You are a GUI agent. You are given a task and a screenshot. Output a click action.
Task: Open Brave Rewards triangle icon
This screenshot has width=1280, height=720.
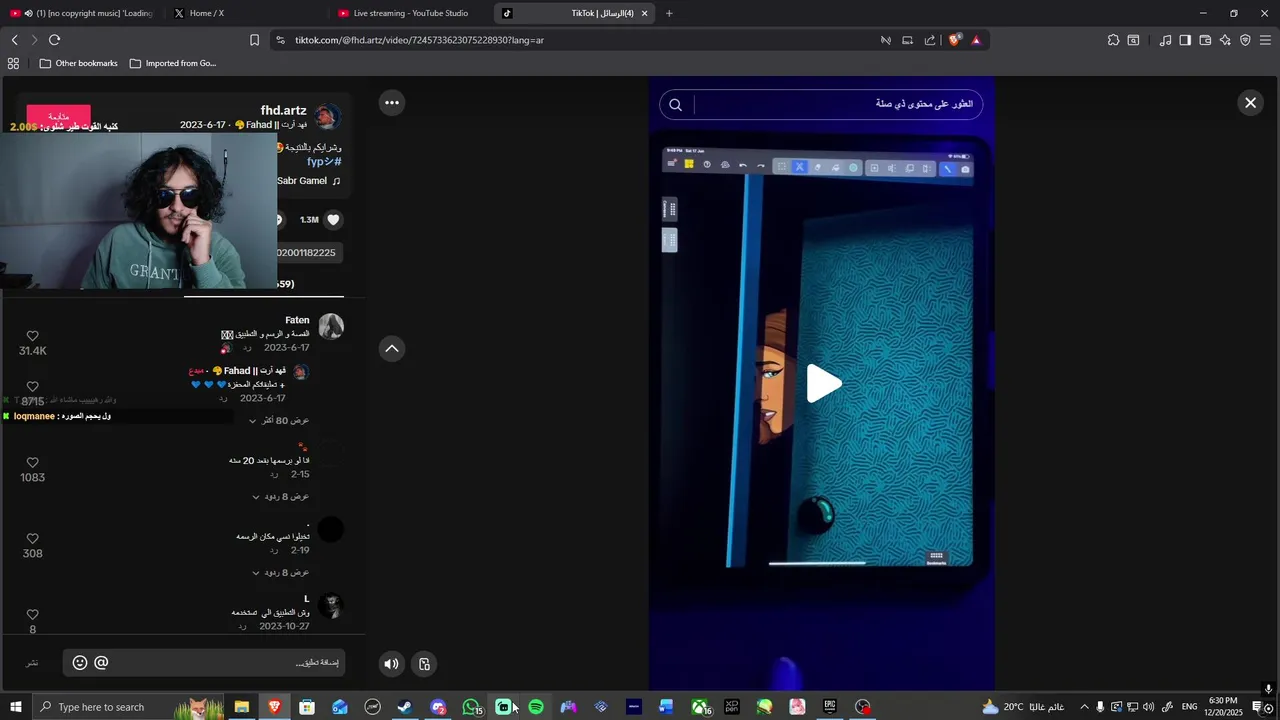976,40
